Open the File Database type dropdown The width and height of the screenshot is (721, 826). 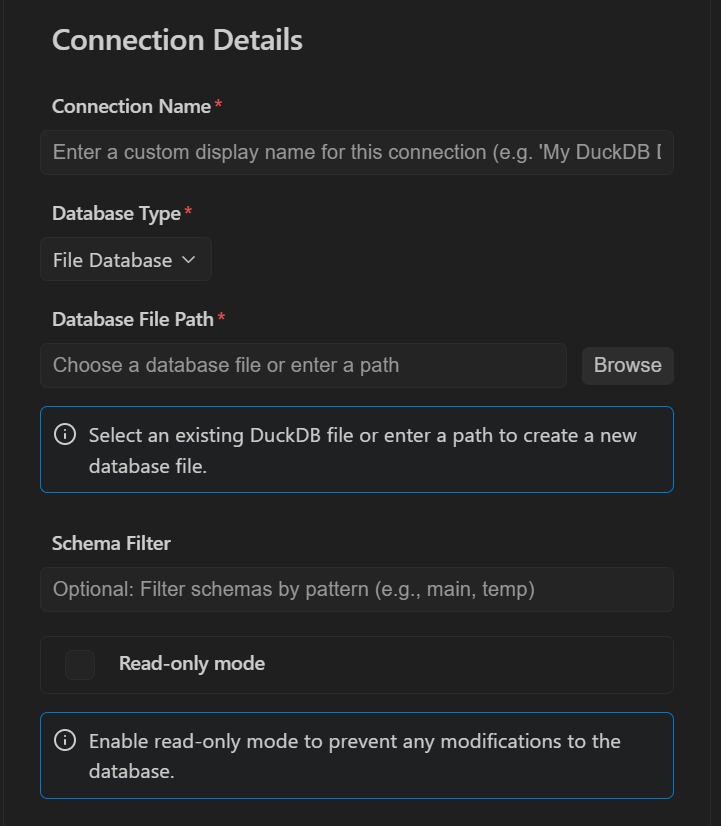(x=126, y=259)
